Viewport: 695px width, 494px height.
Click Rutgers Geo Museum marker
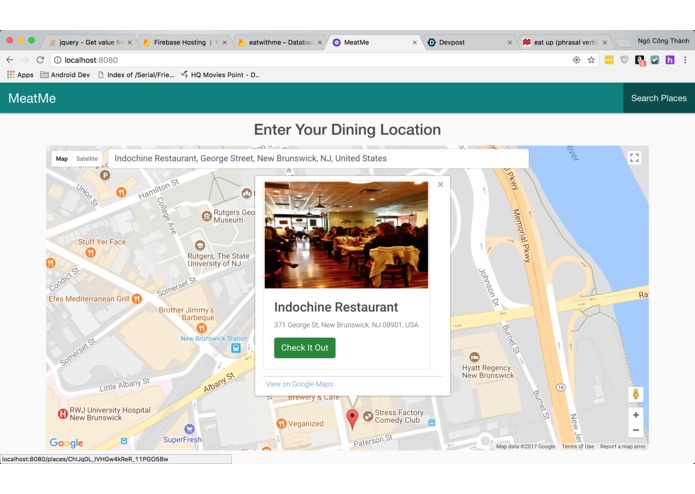click(206, 216)
